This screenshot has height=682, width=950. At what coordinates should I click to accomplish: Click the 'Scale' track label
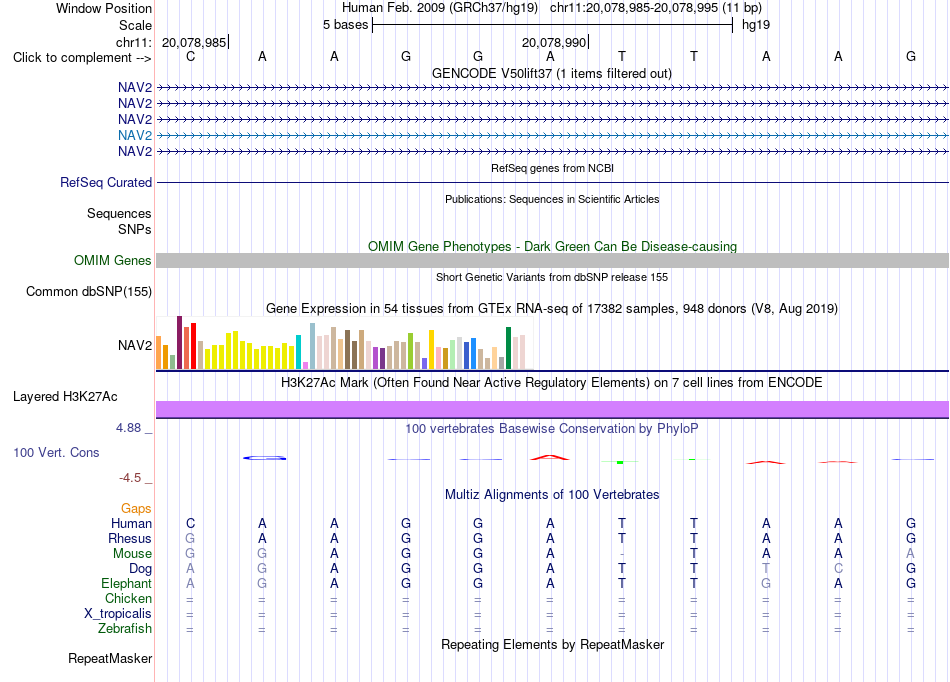pyautogui.click(x=135, y=25)
